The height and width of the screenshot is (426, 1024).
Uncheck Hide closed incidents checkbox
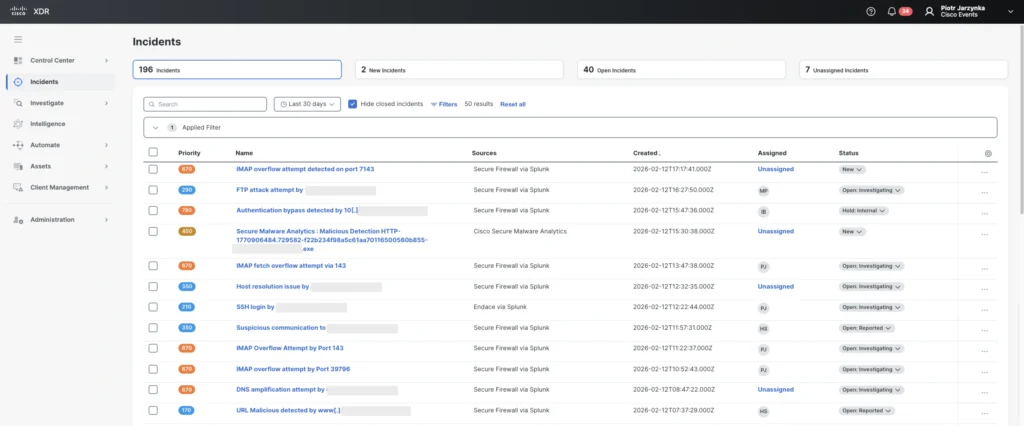coord(353,104)
